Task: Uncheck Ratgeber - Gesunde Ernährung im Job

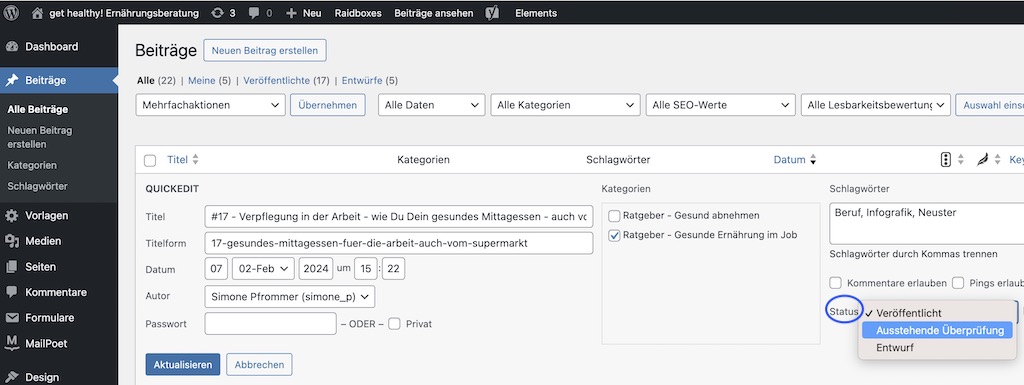Action: tap(614, 236)
